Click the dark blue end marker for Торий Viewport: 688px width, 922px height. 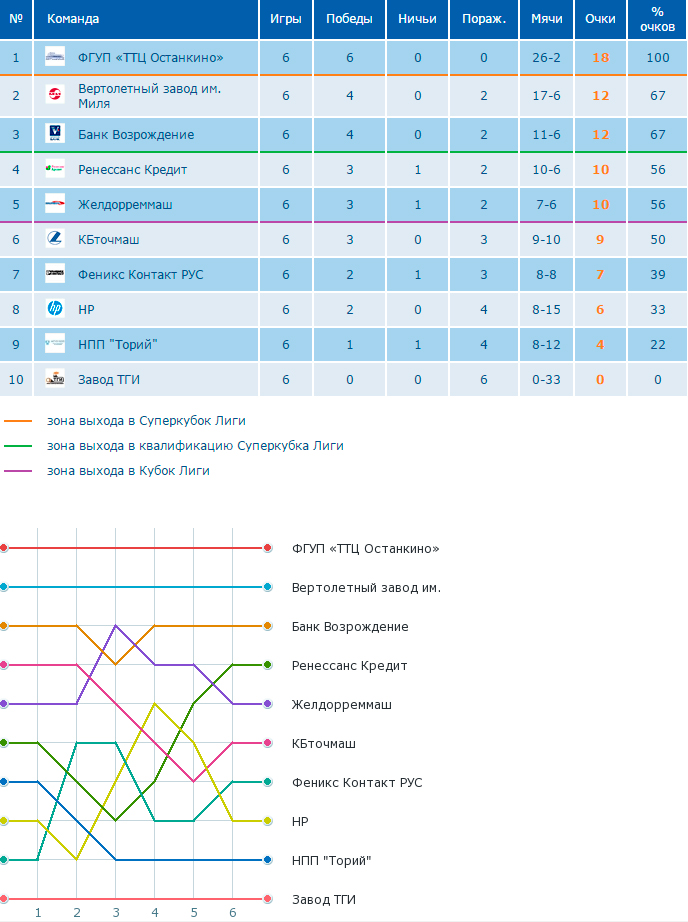click(268, 860)
